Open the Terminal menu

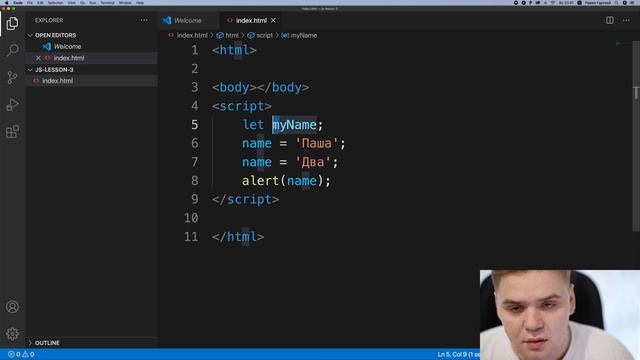[107, 3]
